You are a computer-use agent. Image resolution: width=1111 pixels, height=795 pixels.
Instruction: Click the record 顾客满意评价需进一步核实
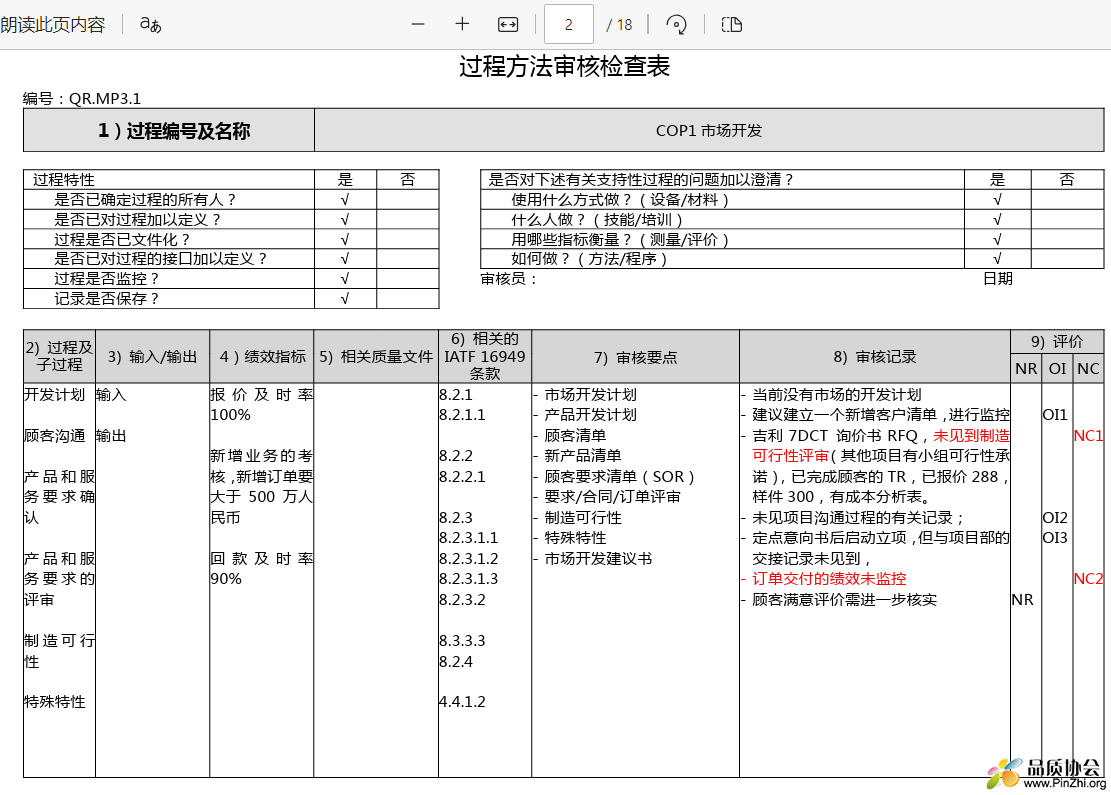click(x=845, y=600)
